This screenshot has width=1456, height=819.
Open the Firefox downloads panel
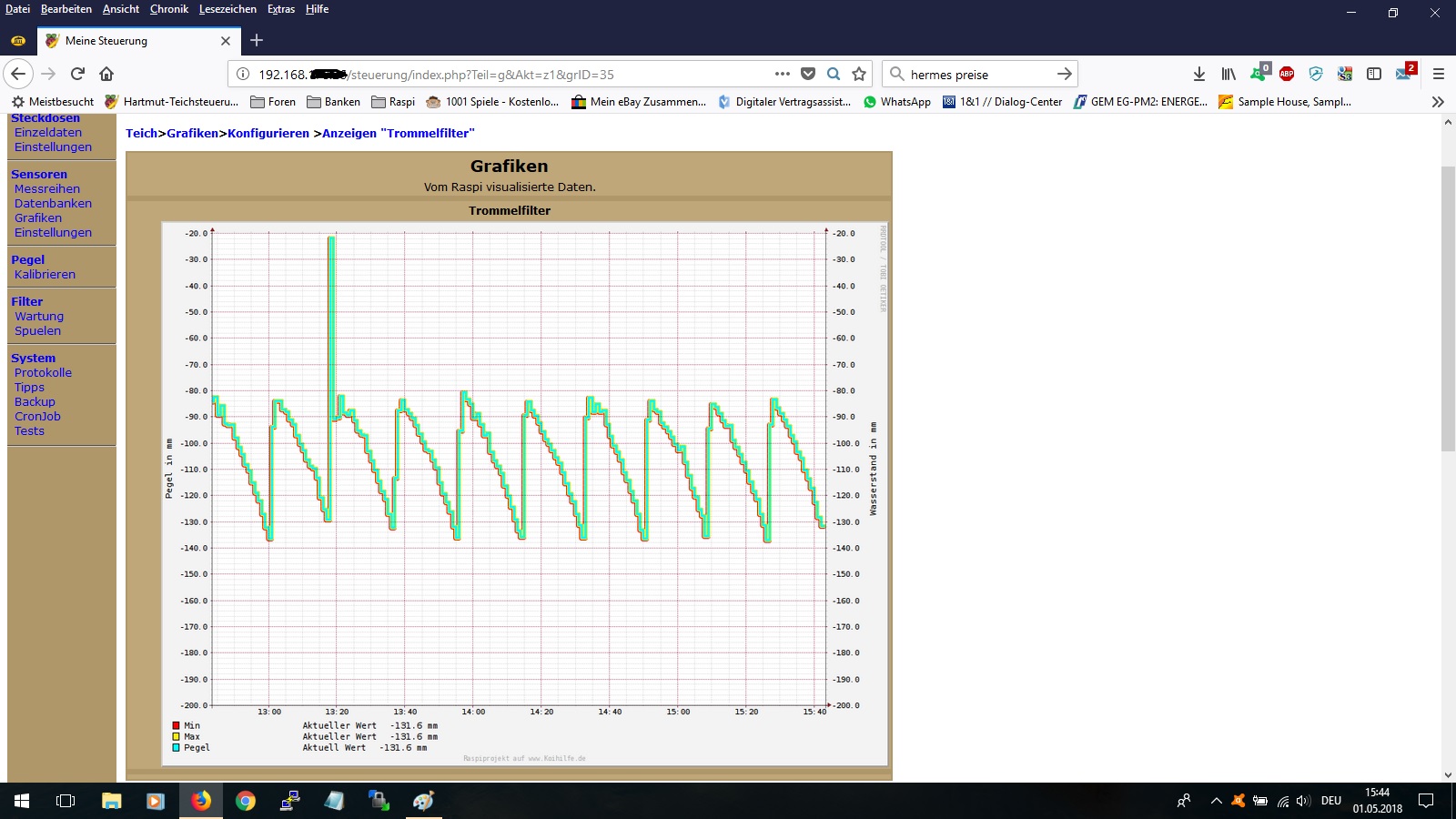1199,74
